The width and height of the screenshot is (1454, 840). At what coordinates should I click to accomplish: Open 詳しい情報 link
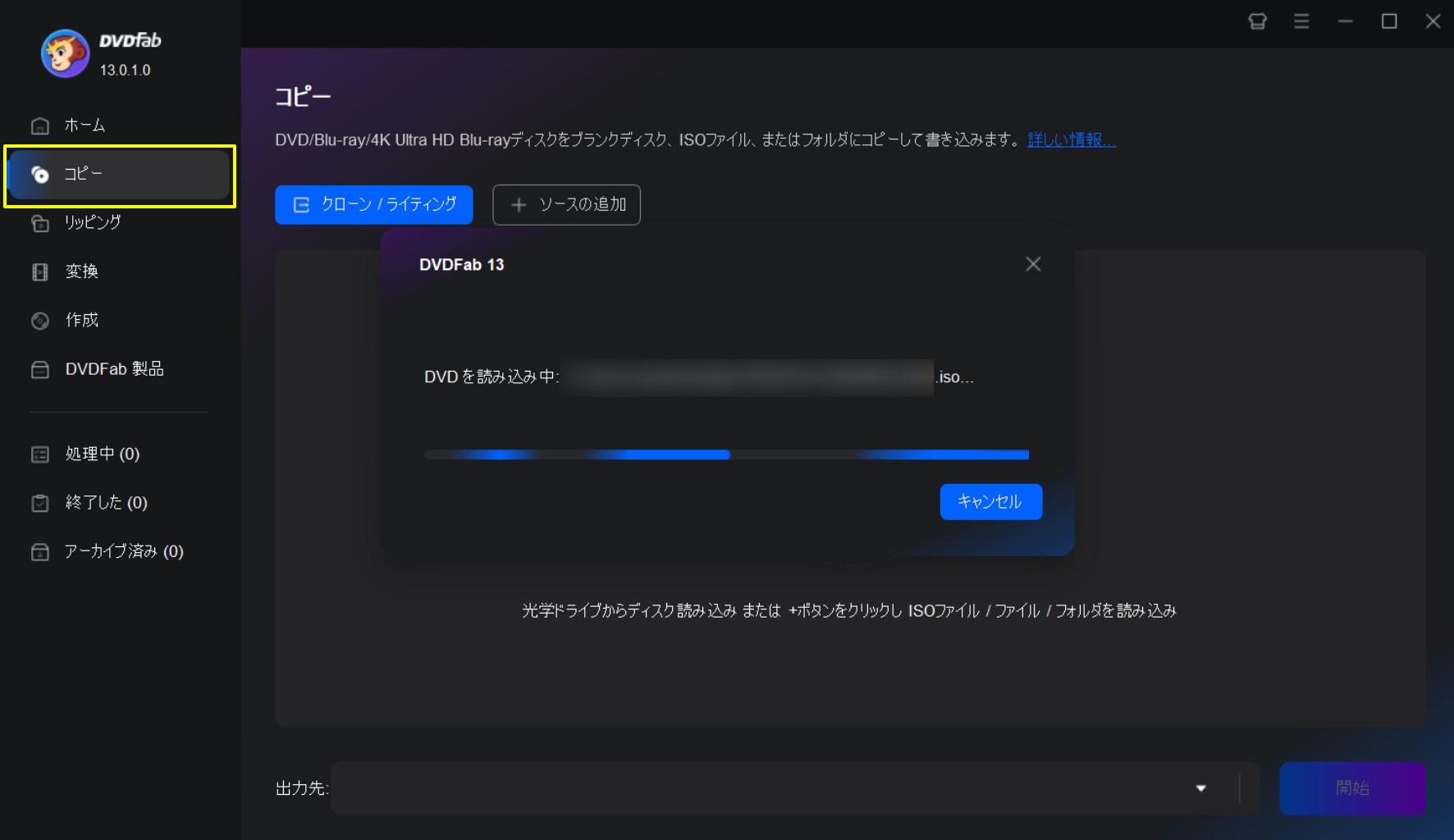point(1072,139)
